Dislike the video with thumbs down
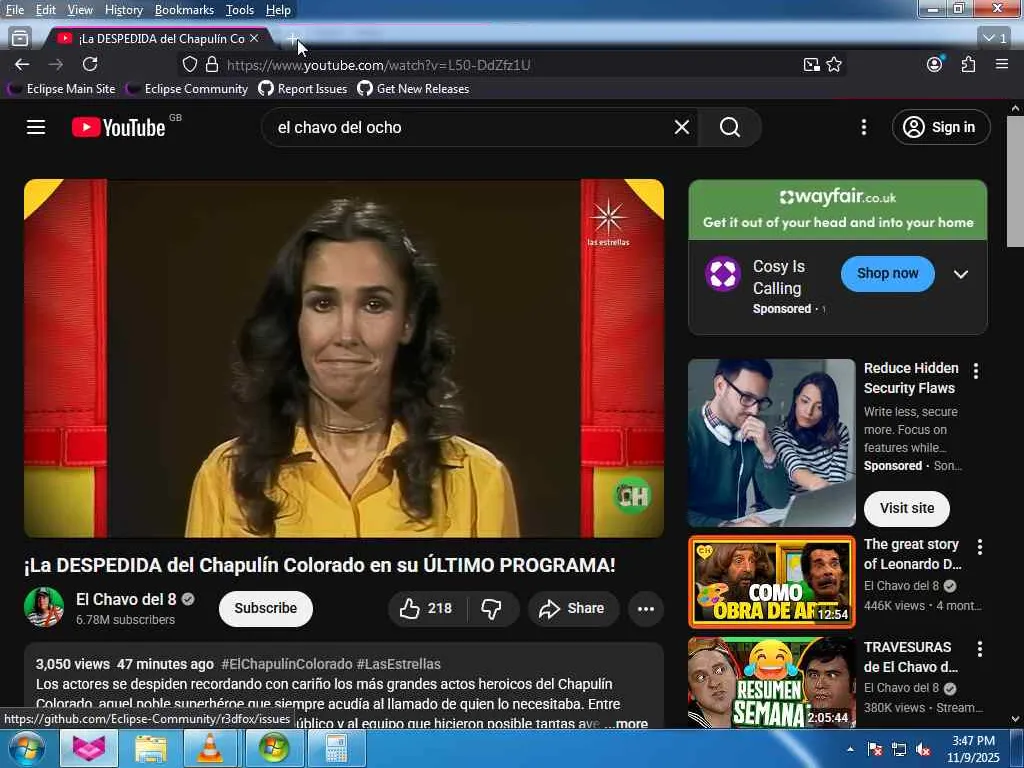This screenshot has height=768, width=1024. click(492, 609)
